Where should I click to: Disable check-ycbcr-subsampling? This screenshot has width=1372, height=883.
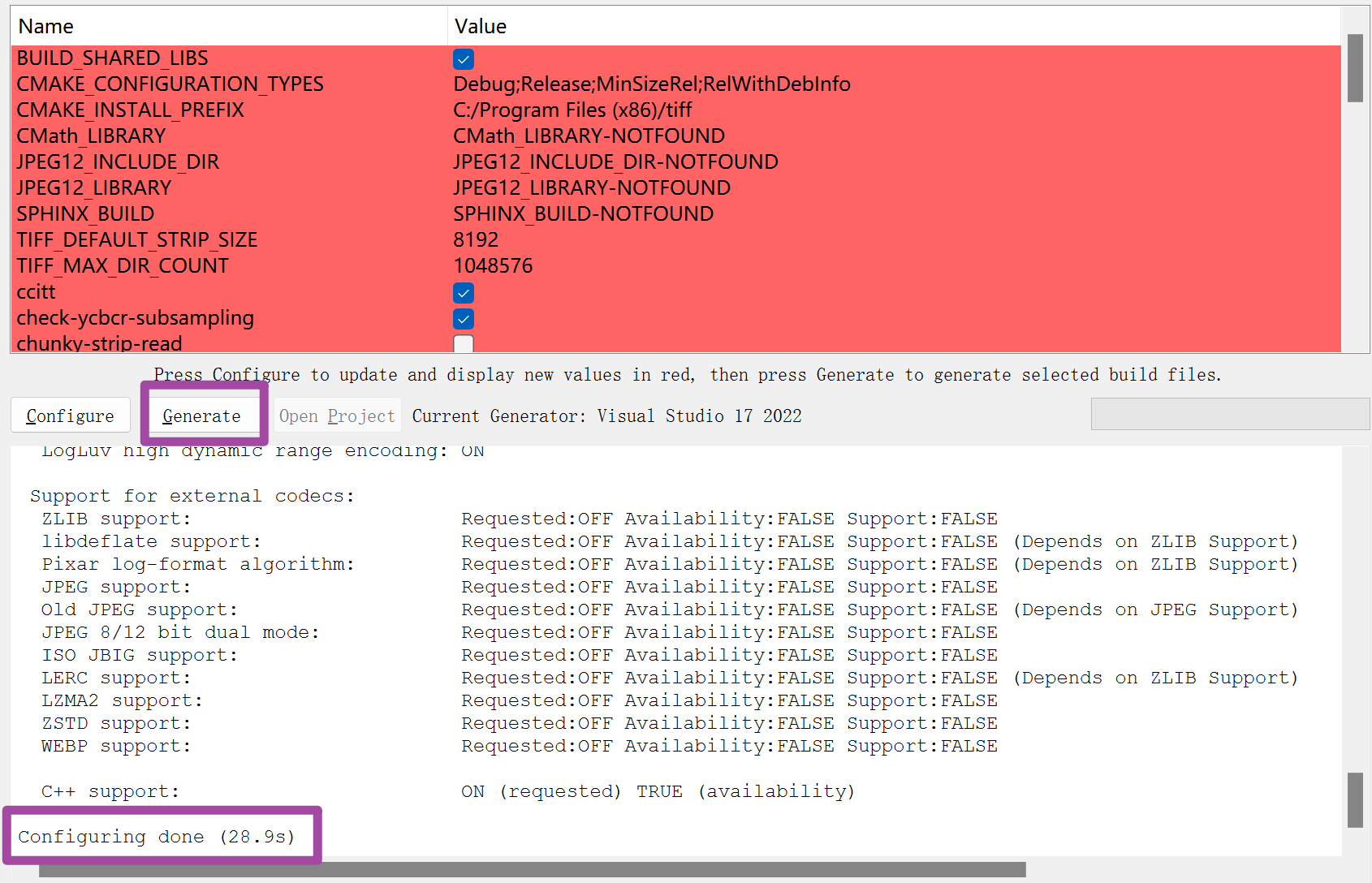463,319
